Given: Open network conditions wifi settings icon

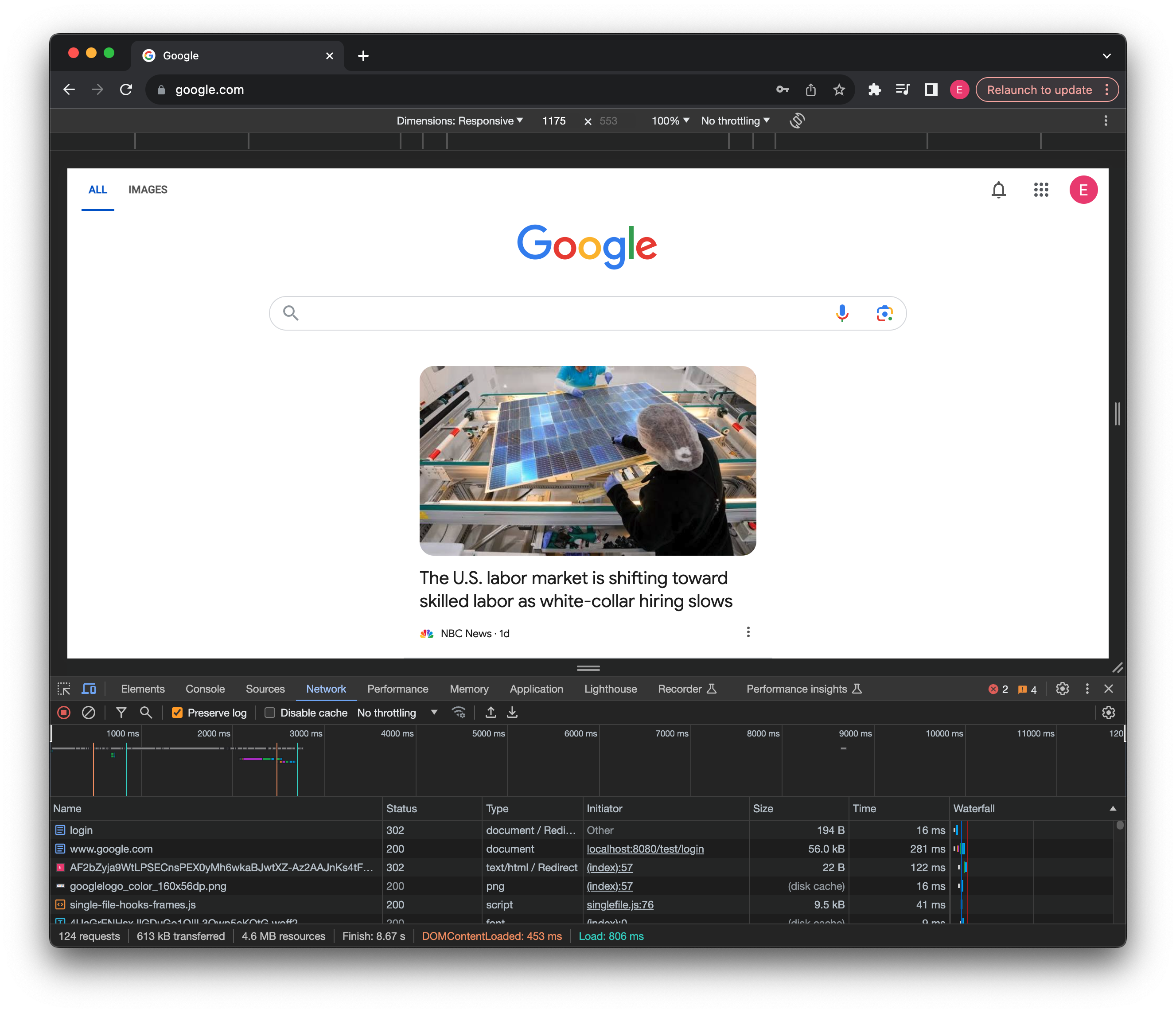Looking at the screenshot, I should pyautogui.click(x=459, y=712).
